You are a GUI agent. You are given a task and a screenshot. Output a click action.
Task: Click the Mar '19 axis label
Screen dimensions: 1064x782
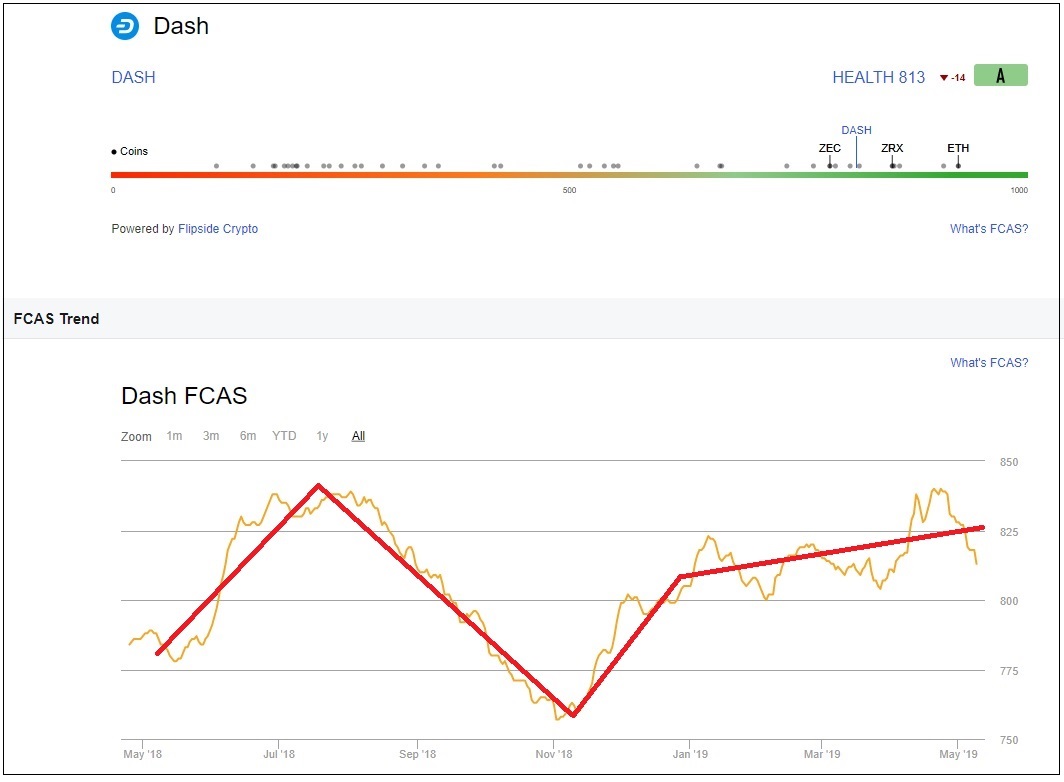[x=822, y=754]
